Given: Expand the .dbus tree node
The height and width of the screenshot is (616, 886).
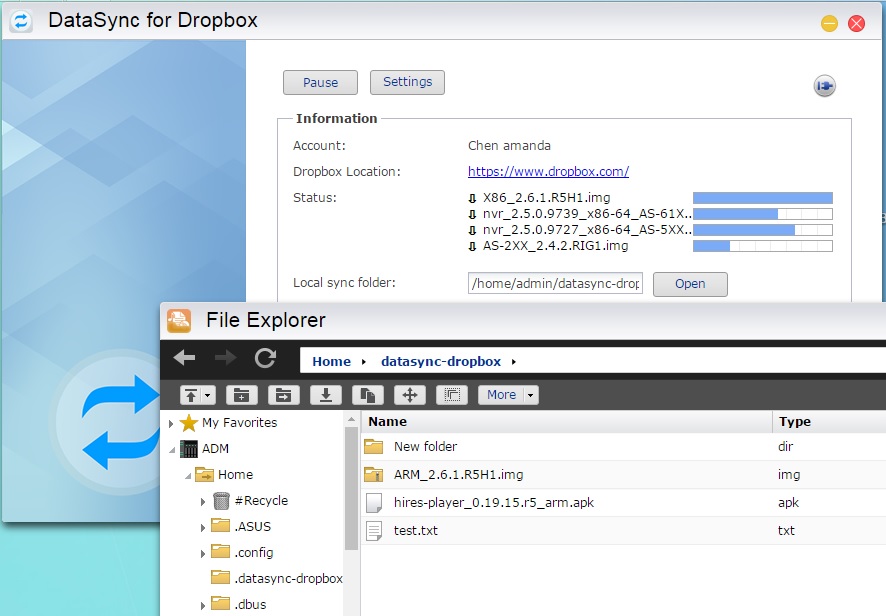Looking at the screenshot, I should click(x=203, y=606).
